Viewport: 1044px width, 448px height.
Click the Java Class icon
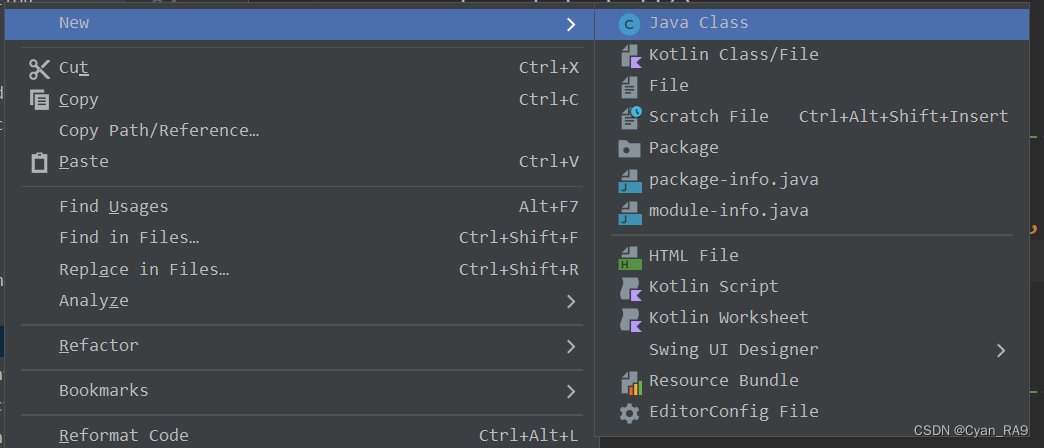coord(629,24)
